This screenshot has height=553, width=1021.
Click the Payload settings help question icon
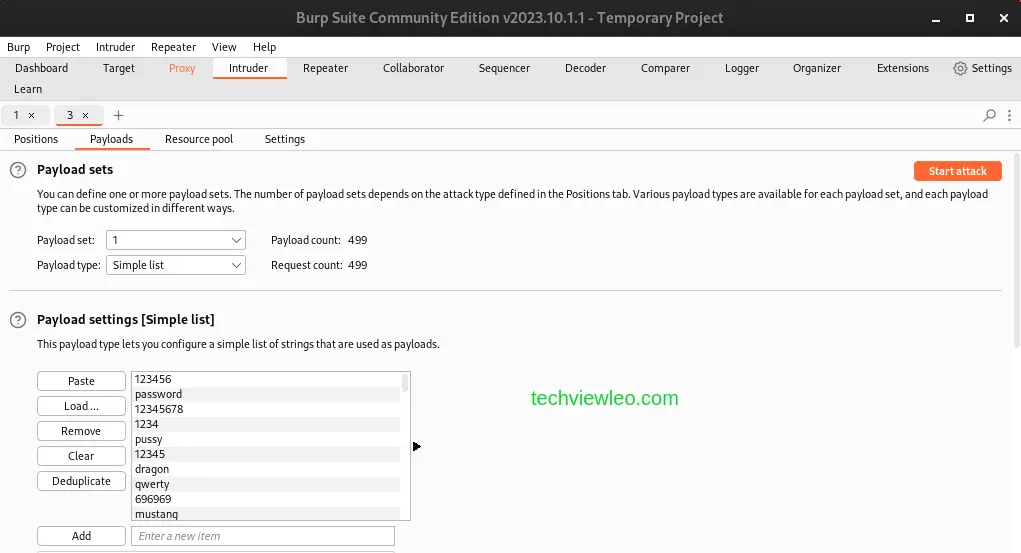(18, 320)
